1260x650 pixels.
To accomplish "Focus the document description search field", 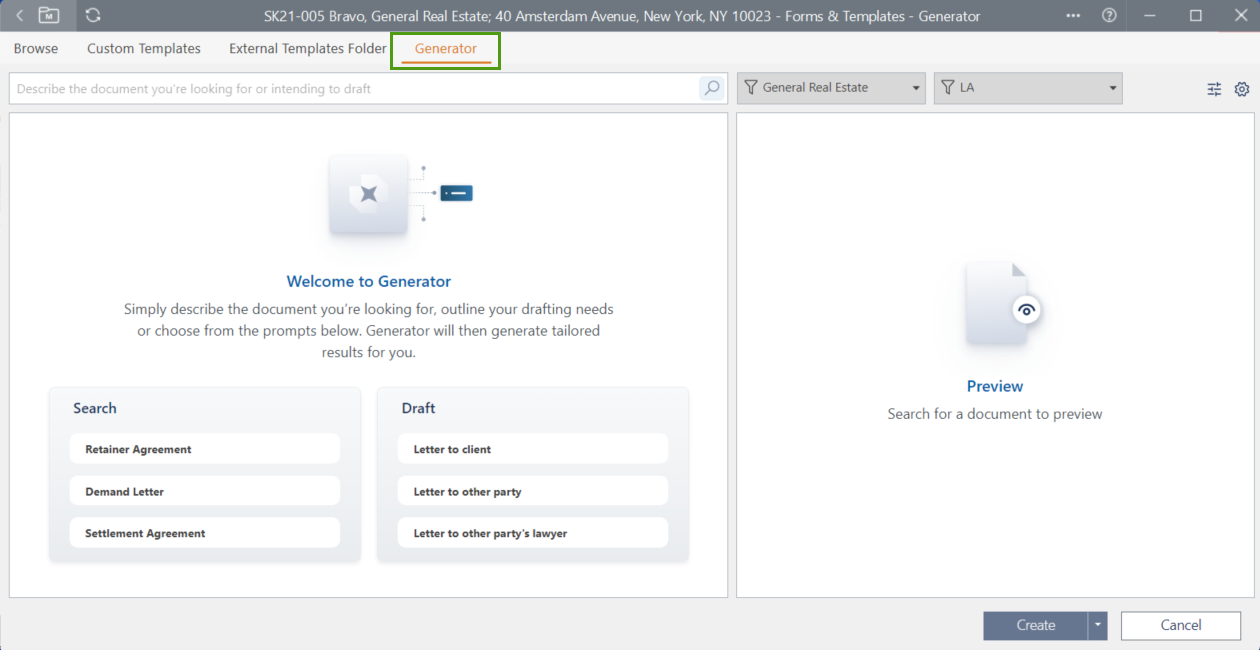I will (x=355, y=89).
